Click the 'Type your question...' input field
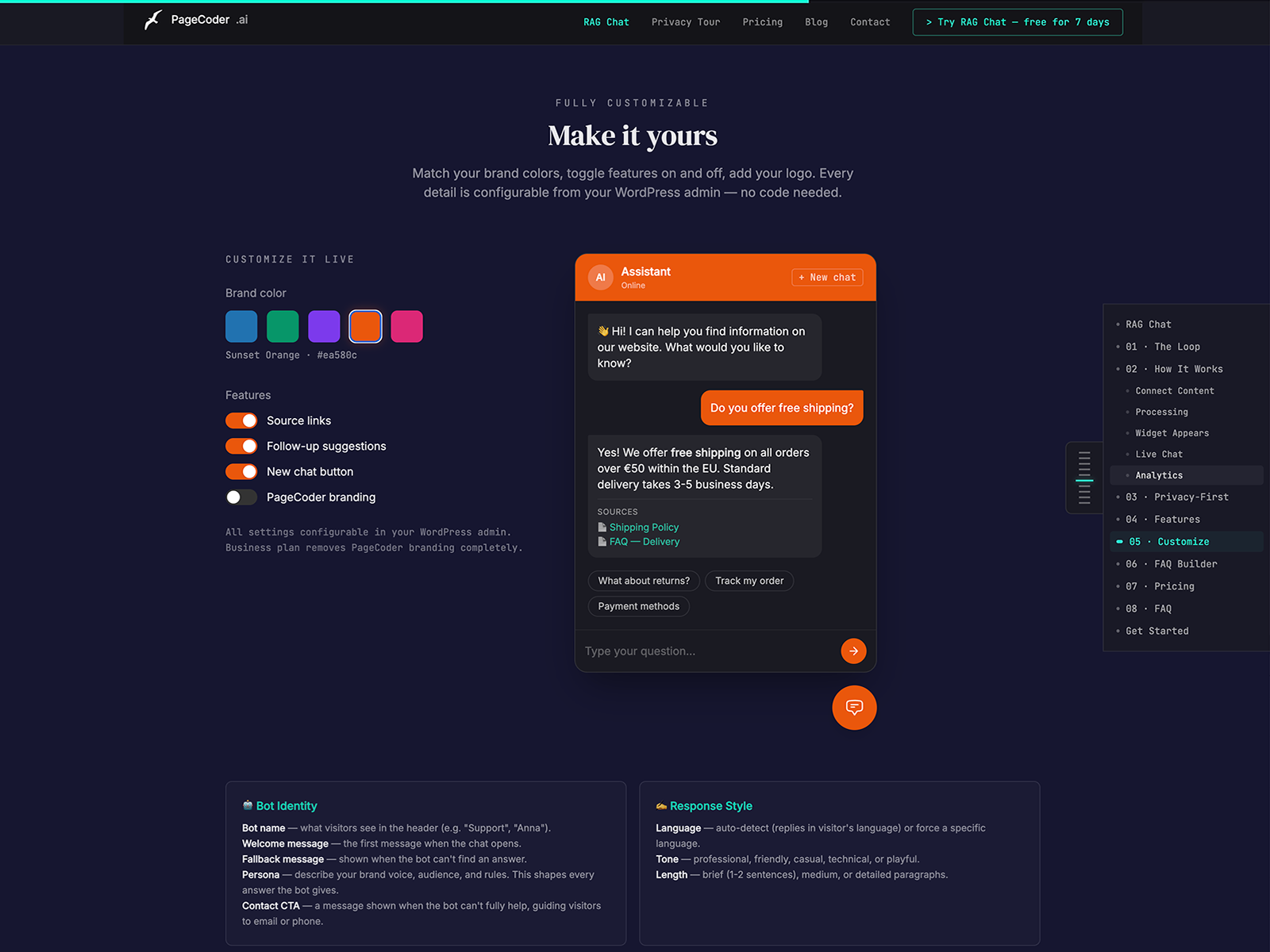 706,651
